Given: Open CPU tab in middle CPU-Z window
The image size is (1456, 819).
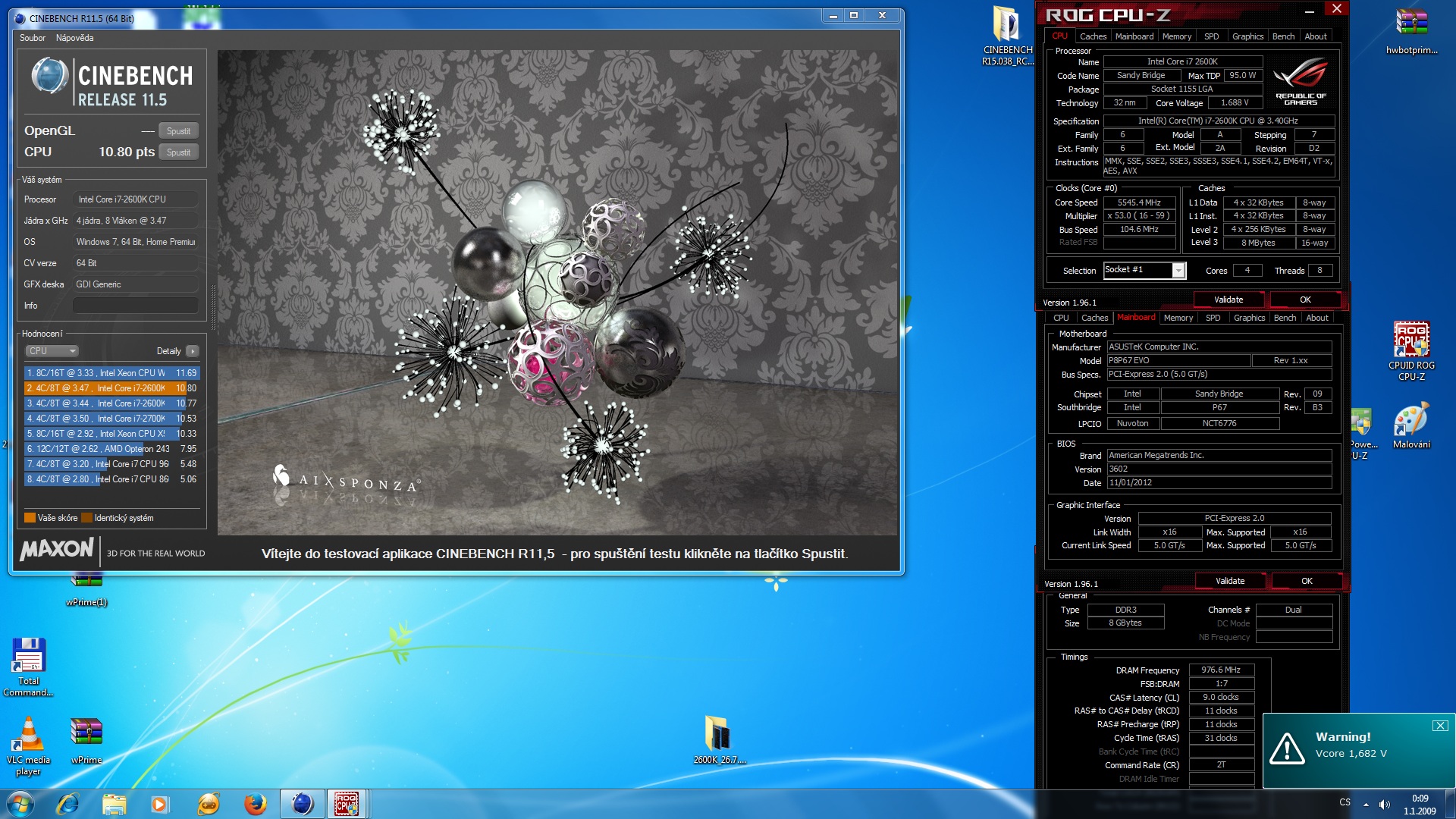Looking at the screenshot, I should (1061, 318).
